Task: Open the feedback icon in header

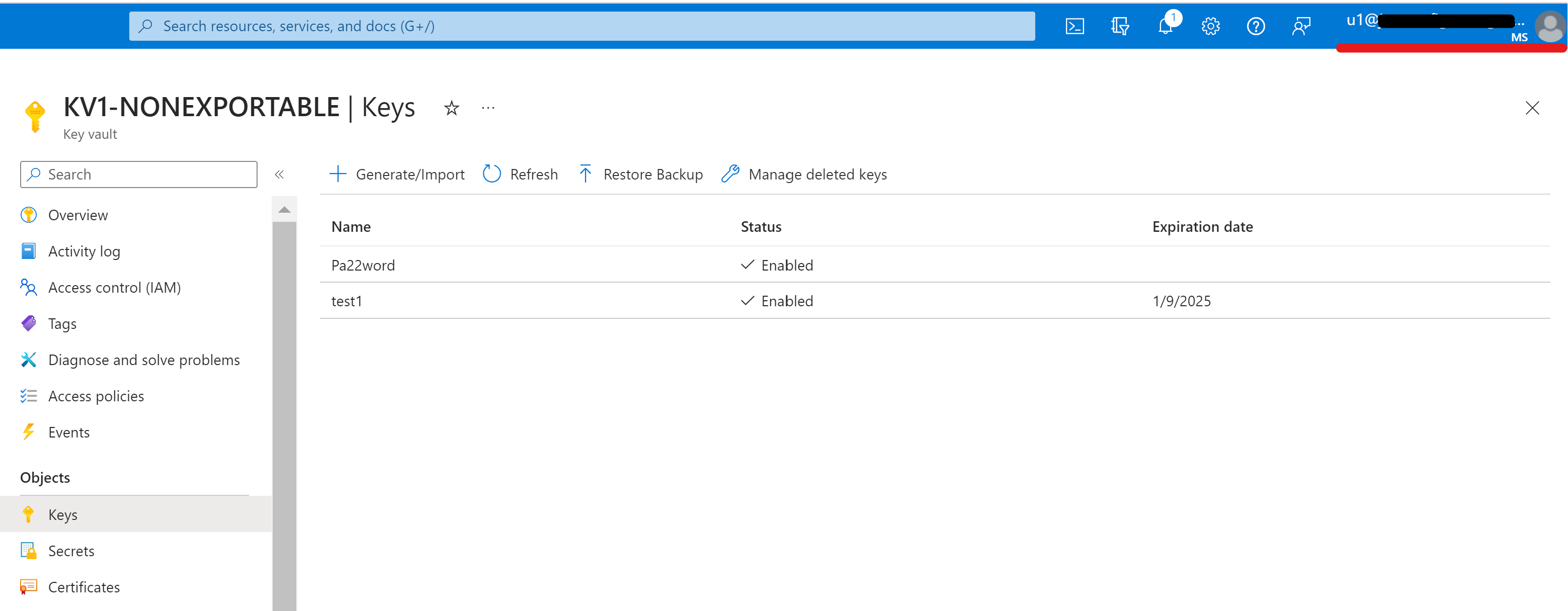Action: [x=1301, y=26]
